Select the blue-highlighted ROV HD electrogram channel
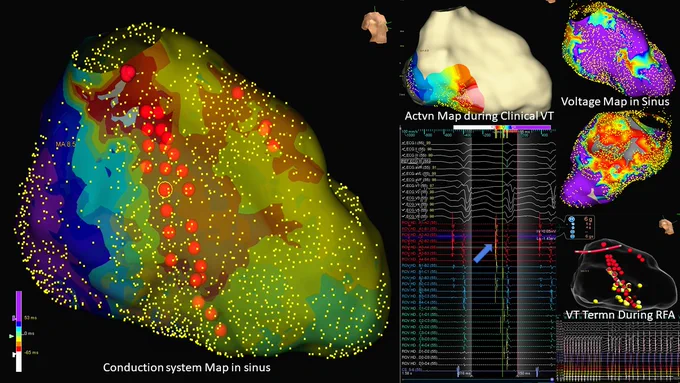 coord(479,237)
